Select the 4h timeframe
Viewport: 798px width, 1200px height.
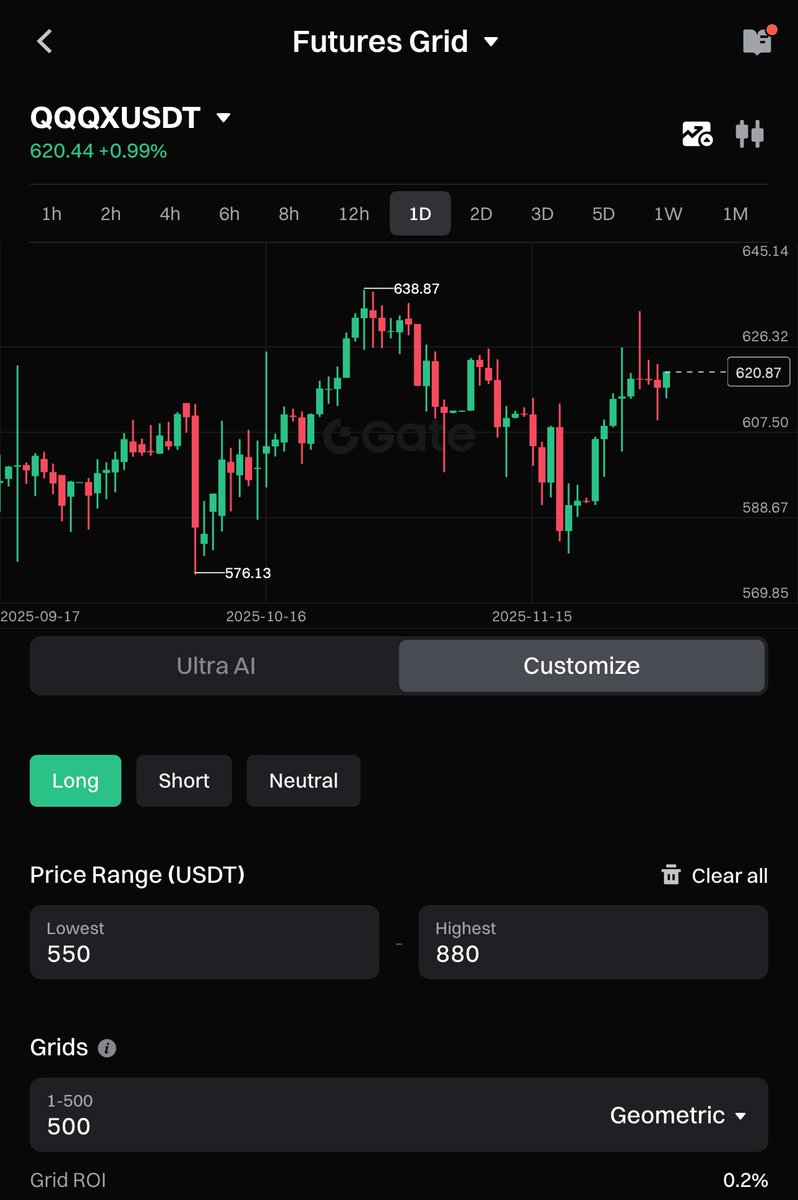[x=170, y=214]
